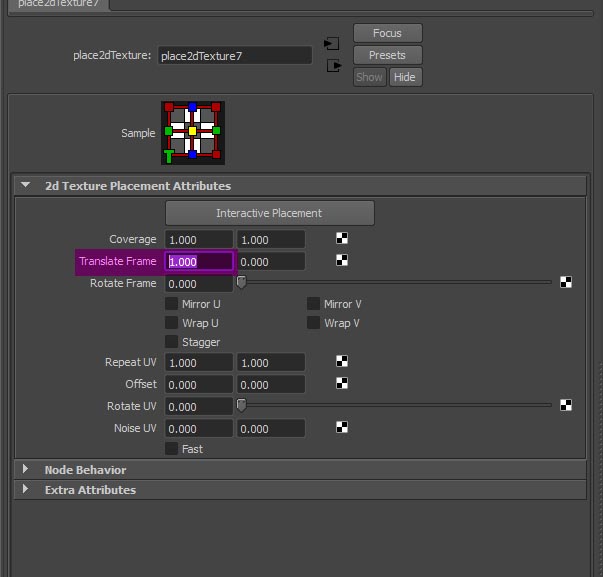Click the place2dTexture name field
Screen dimensions: 603x577
pyautogui.click(x=235, y=56)
